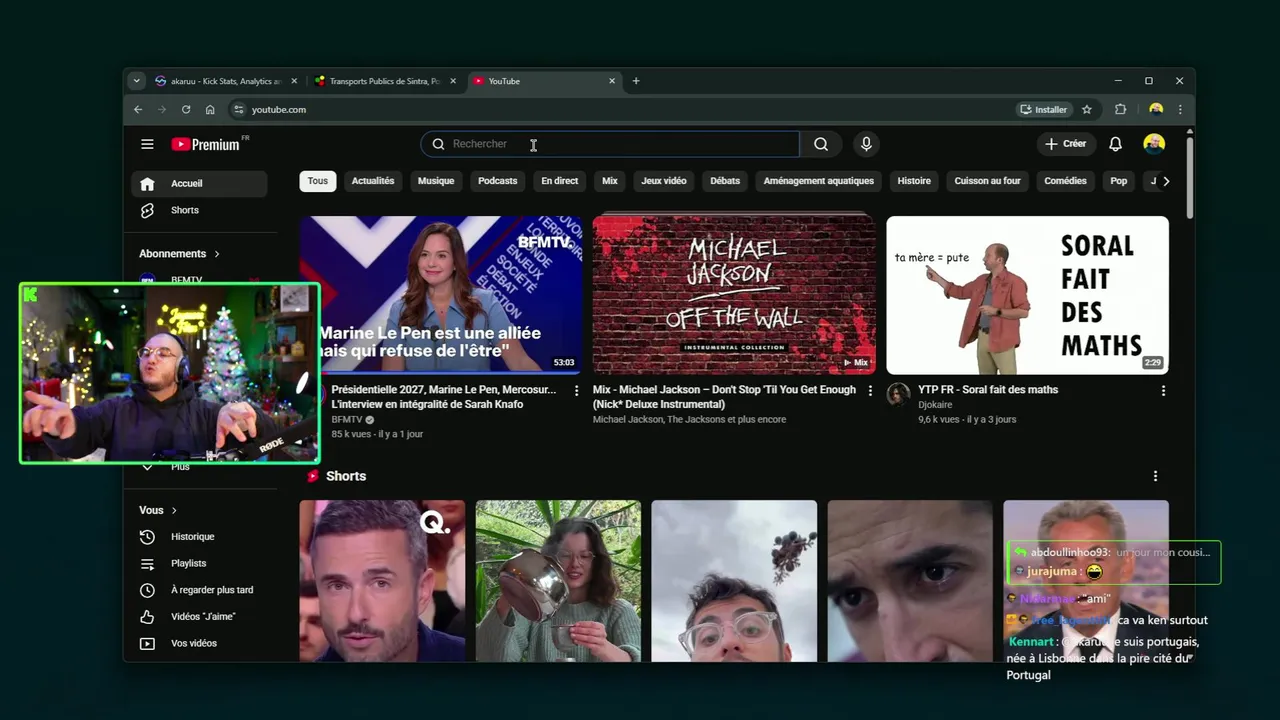View site information icon beside URL
The height and width of the screenshot is (720, 1280).
tap(238, 109)
